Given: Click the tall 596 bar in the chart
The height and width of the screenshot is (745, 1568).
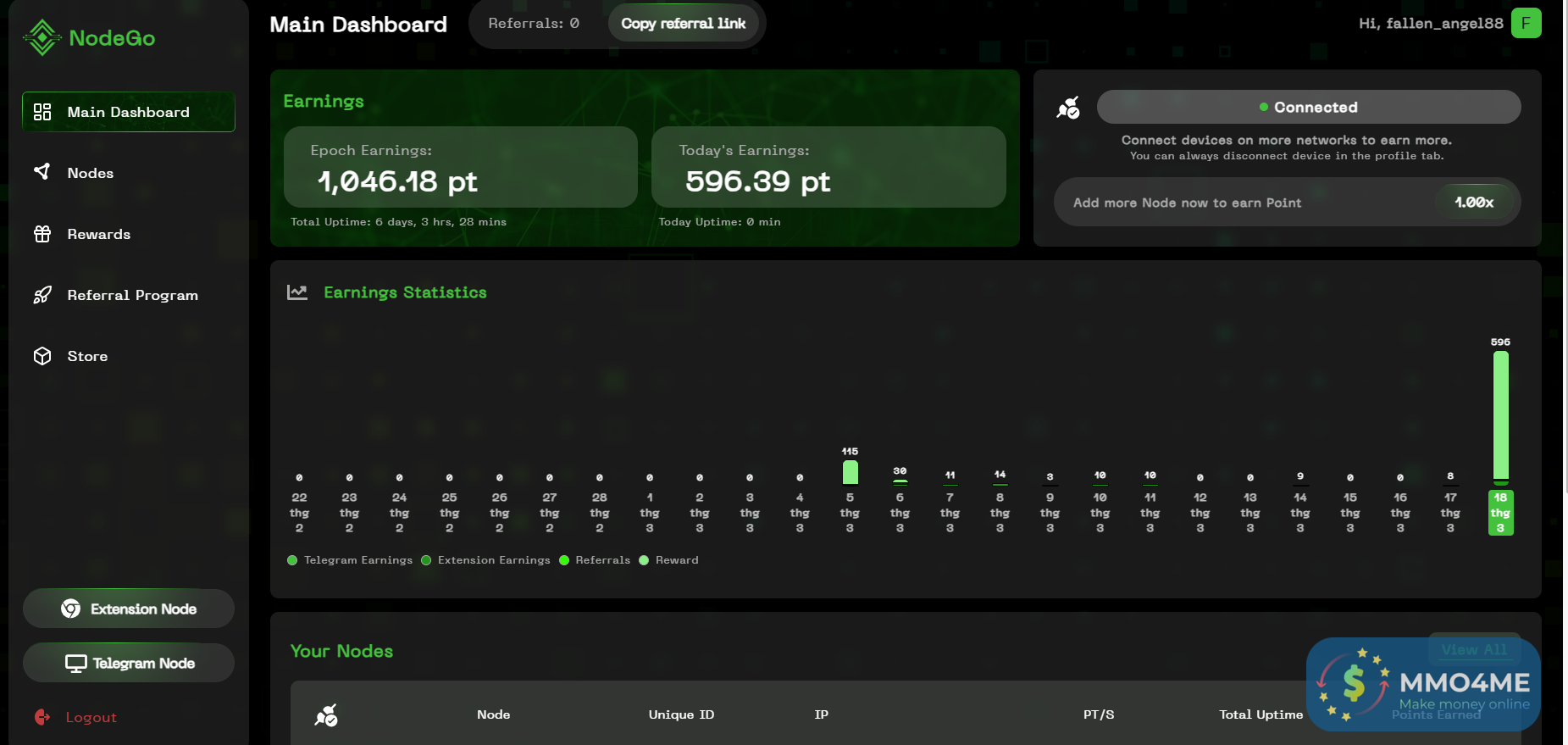Looking at the screenshot, I should click(x=1500, y=416).
